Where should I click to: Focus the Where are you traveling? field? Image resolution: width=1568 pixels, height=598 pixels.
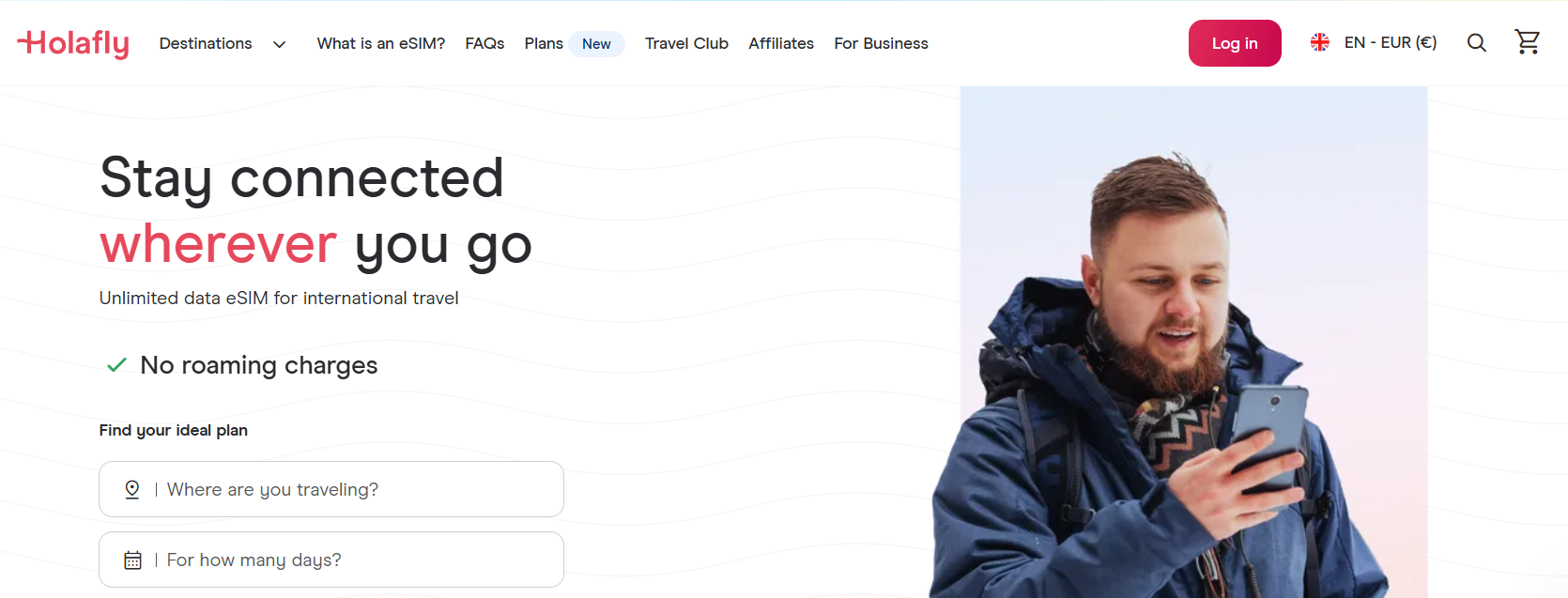[331, 489]
